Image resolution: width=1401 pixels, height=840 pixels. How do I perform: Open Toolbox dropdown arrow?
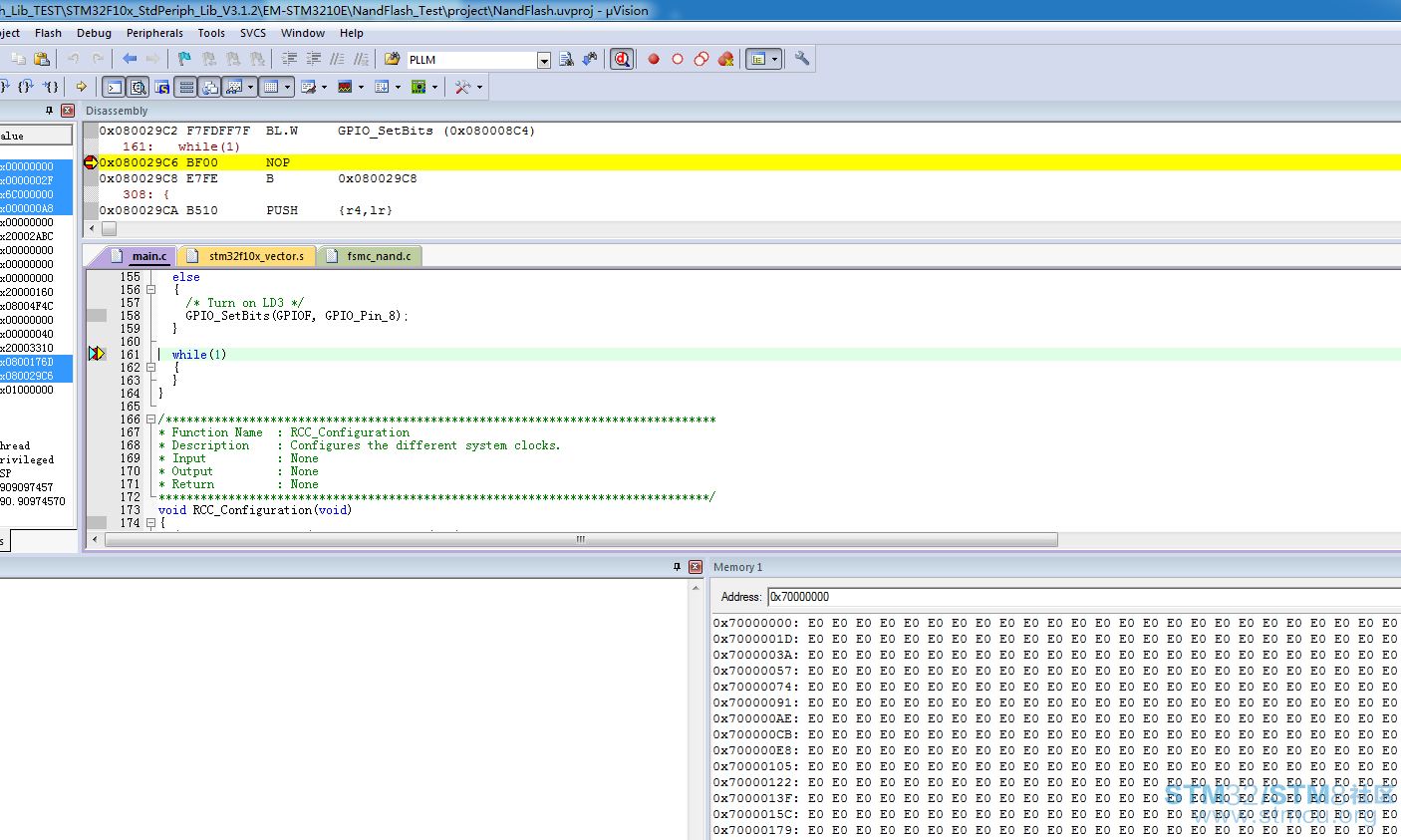tap(479, 87)
